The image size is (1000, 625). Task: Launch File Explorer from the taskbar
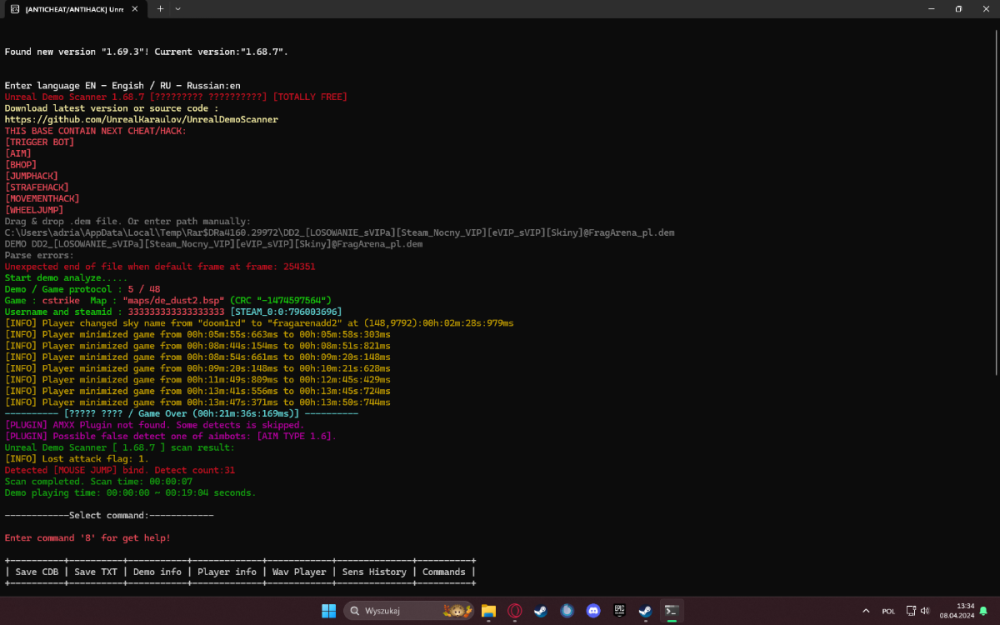(x=489, y=611)
